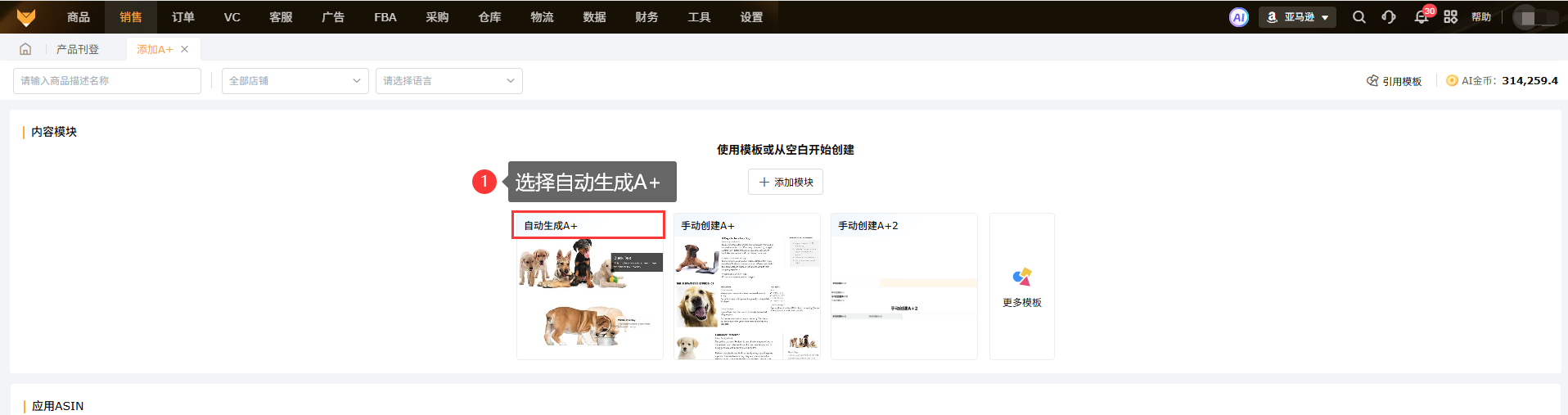The image size is (1568, 415).
Task: Open the 订单 menu
Action: click(183, 17)
